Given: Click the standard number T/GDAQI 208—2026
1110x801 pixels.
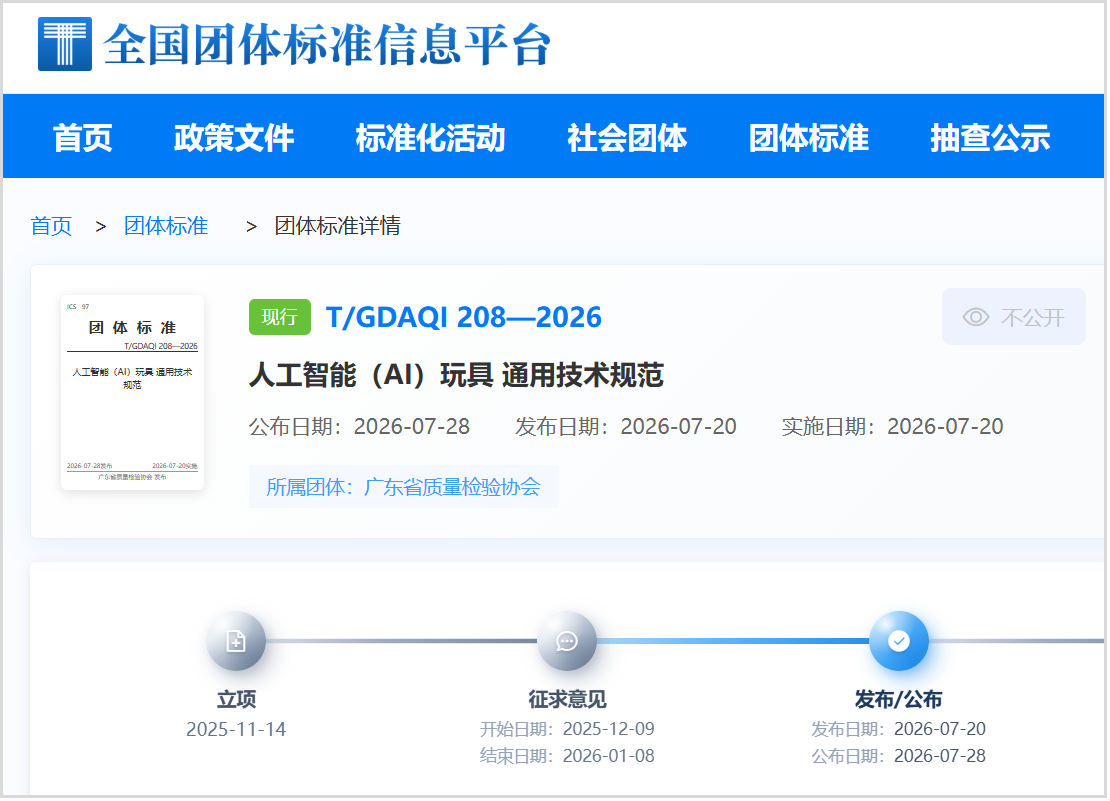Looking at the screenshot, I should click(x=464, y=318).
